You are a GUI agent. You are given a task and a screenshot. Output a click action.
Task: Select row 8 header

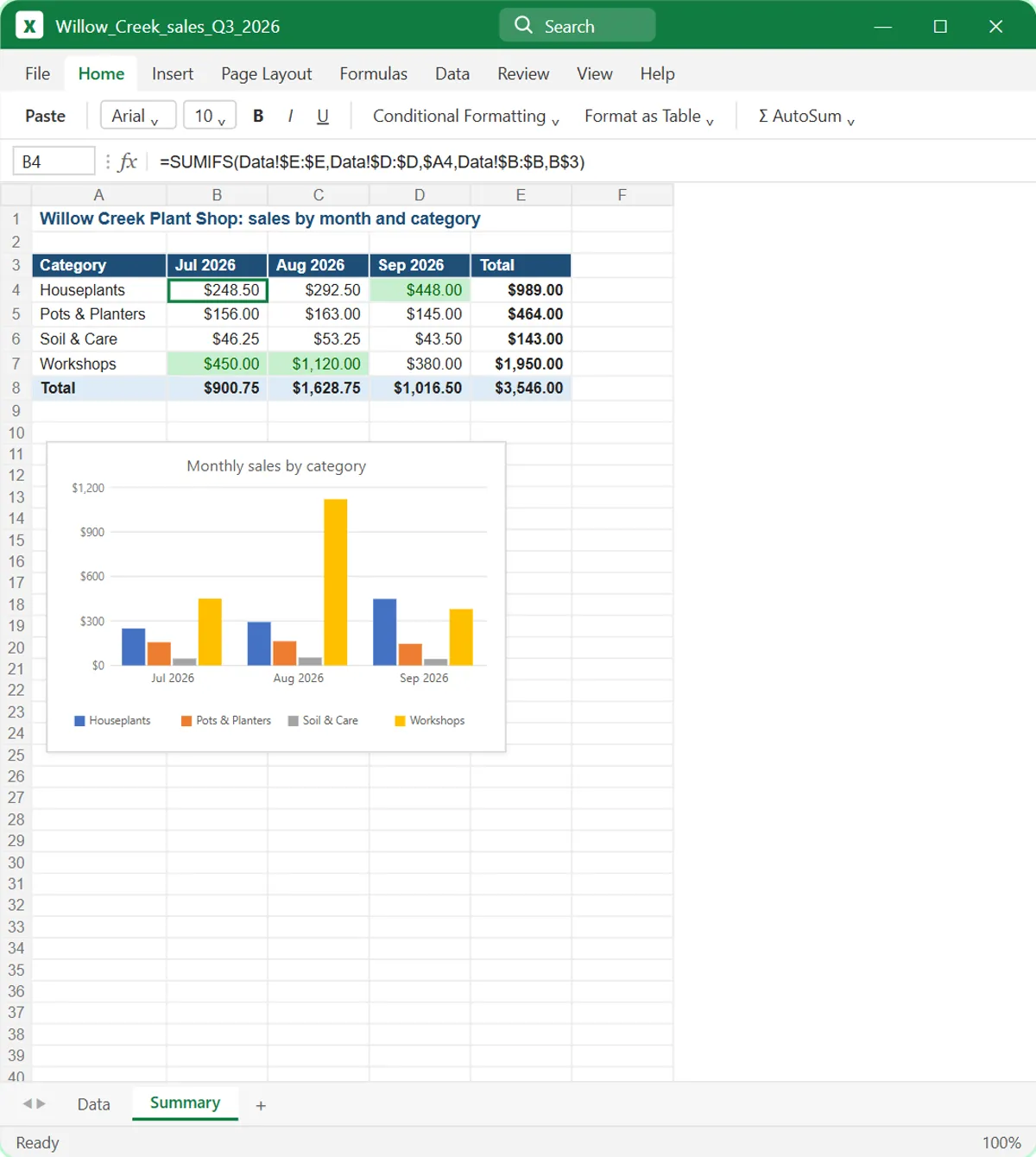[x=16, y=388]
